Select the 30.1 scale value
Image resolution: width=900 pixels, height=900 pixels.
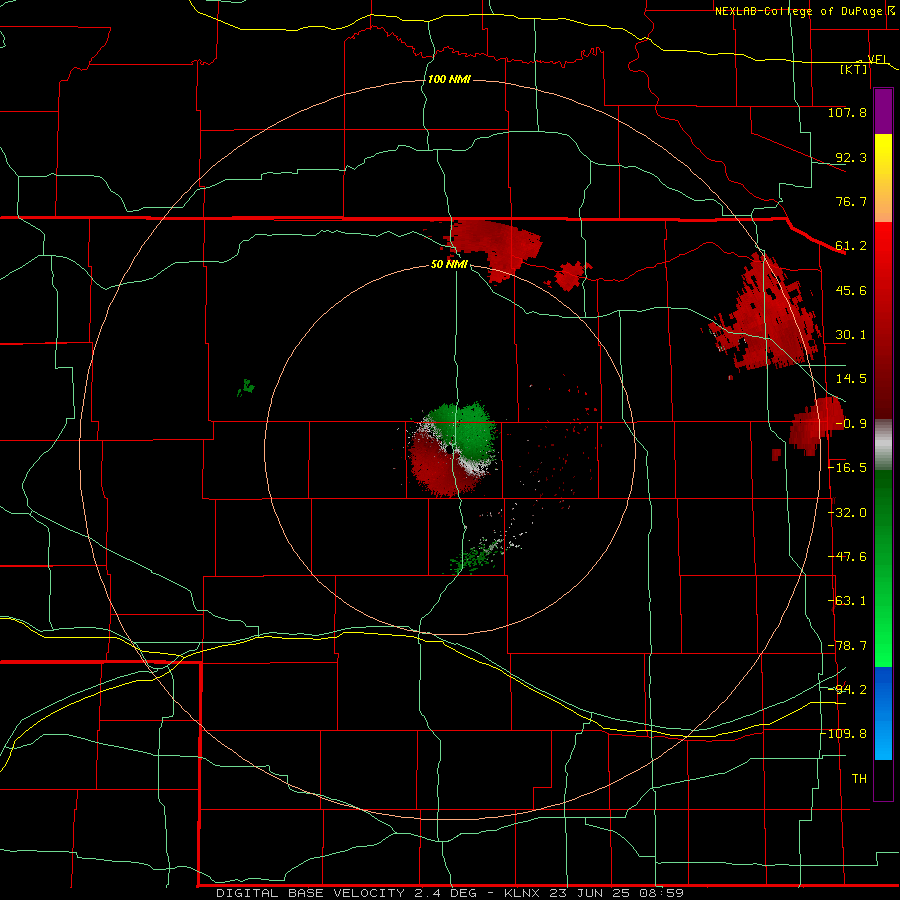(x=851, y=335)
